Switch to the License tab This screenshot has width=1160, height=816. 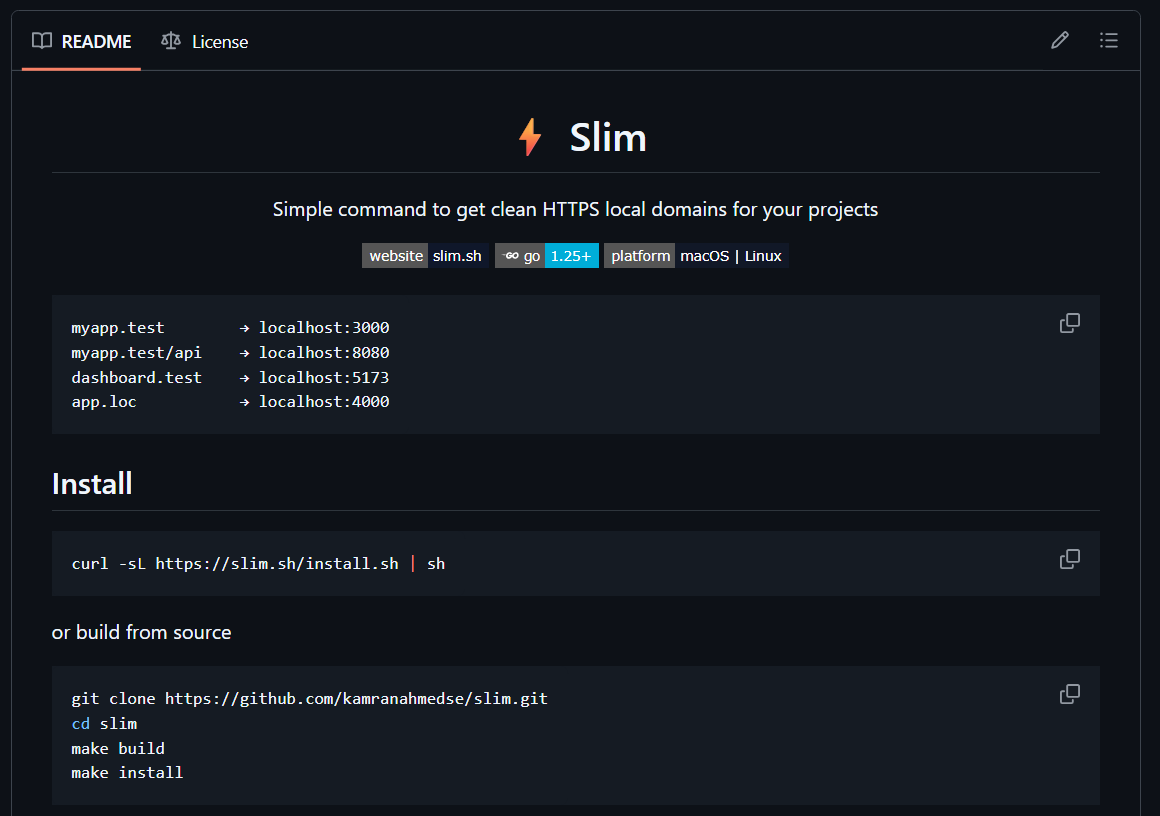[205, 41]
